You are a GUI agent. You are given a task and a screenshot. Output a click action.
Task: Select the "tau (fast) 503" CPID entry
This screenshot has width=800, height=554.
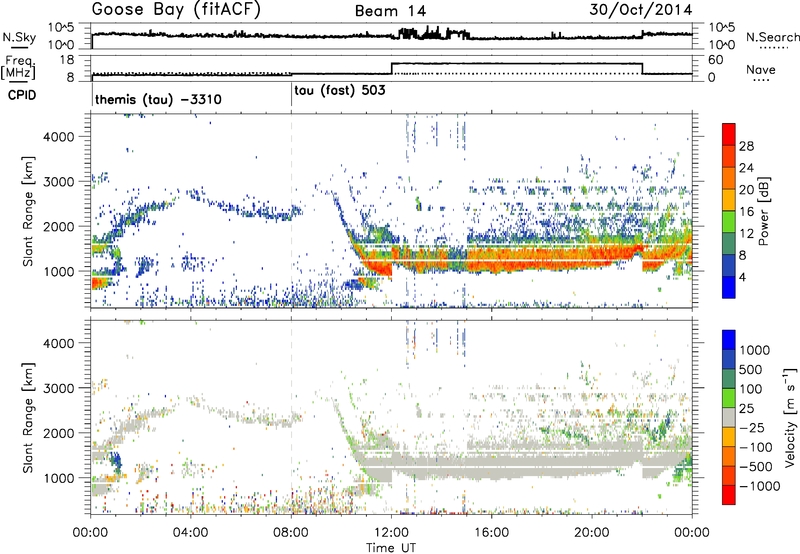(340, 91)
